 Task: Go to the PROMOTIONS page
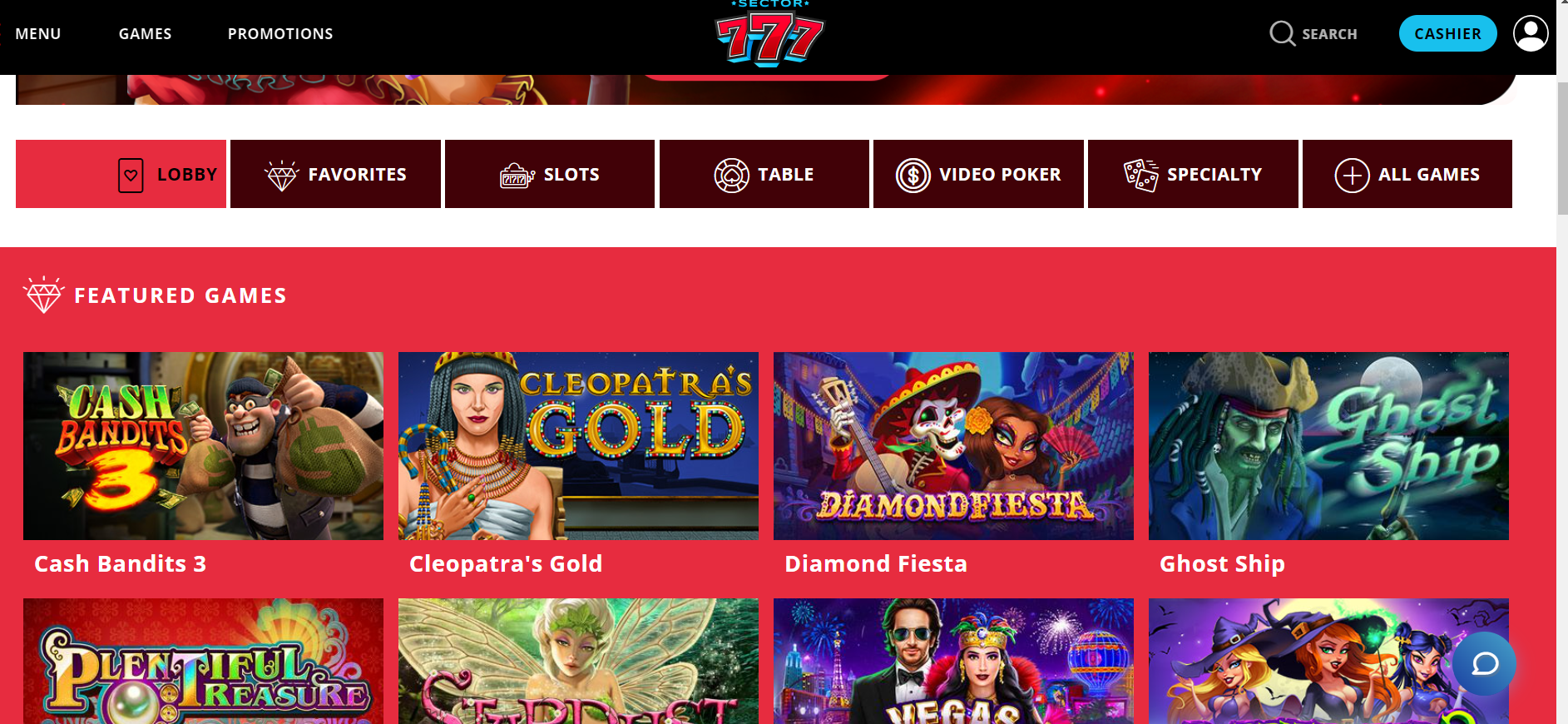[x=280, y=34]
